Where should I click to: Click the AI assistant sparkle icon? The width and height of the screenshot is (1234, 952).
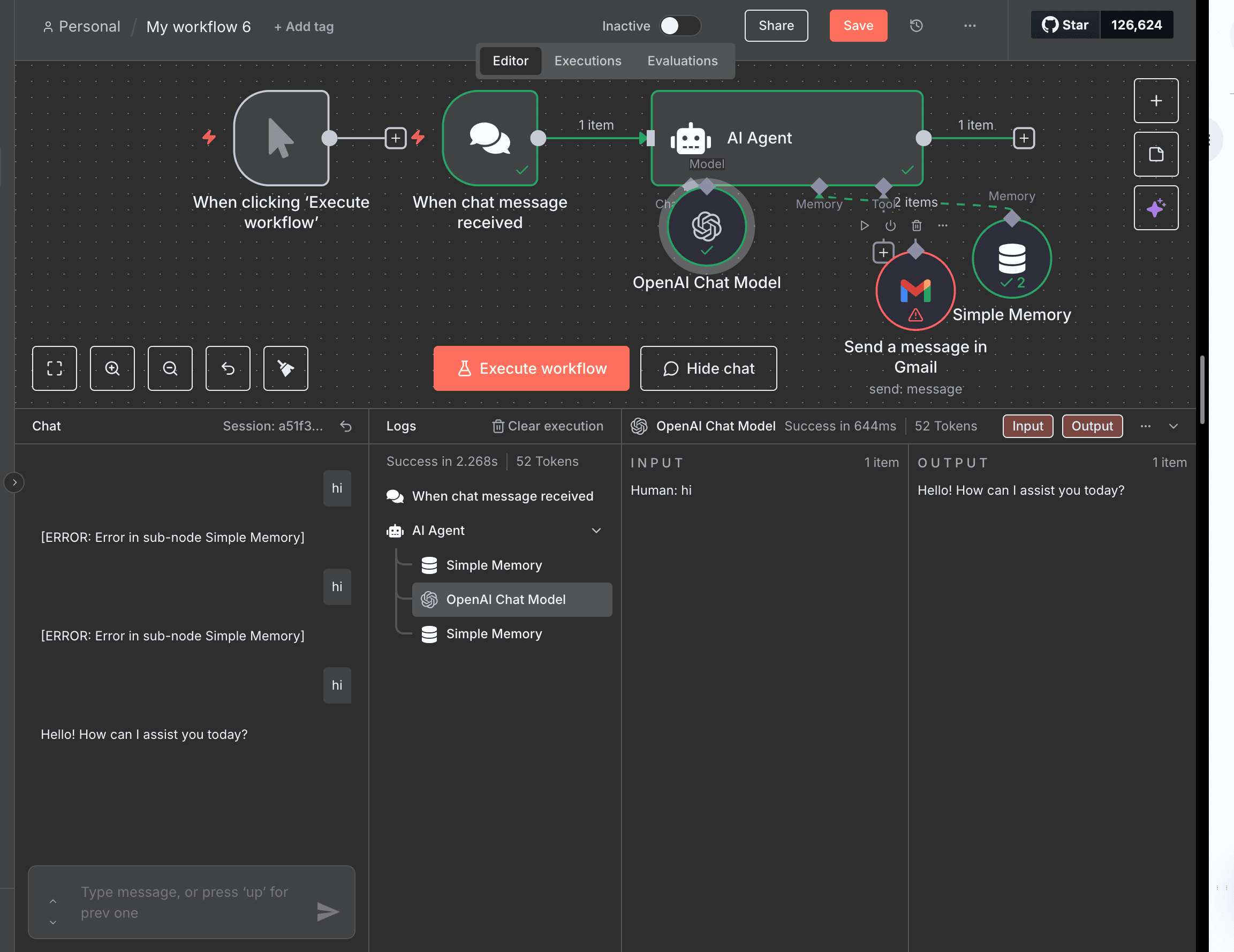(1155, 208)
